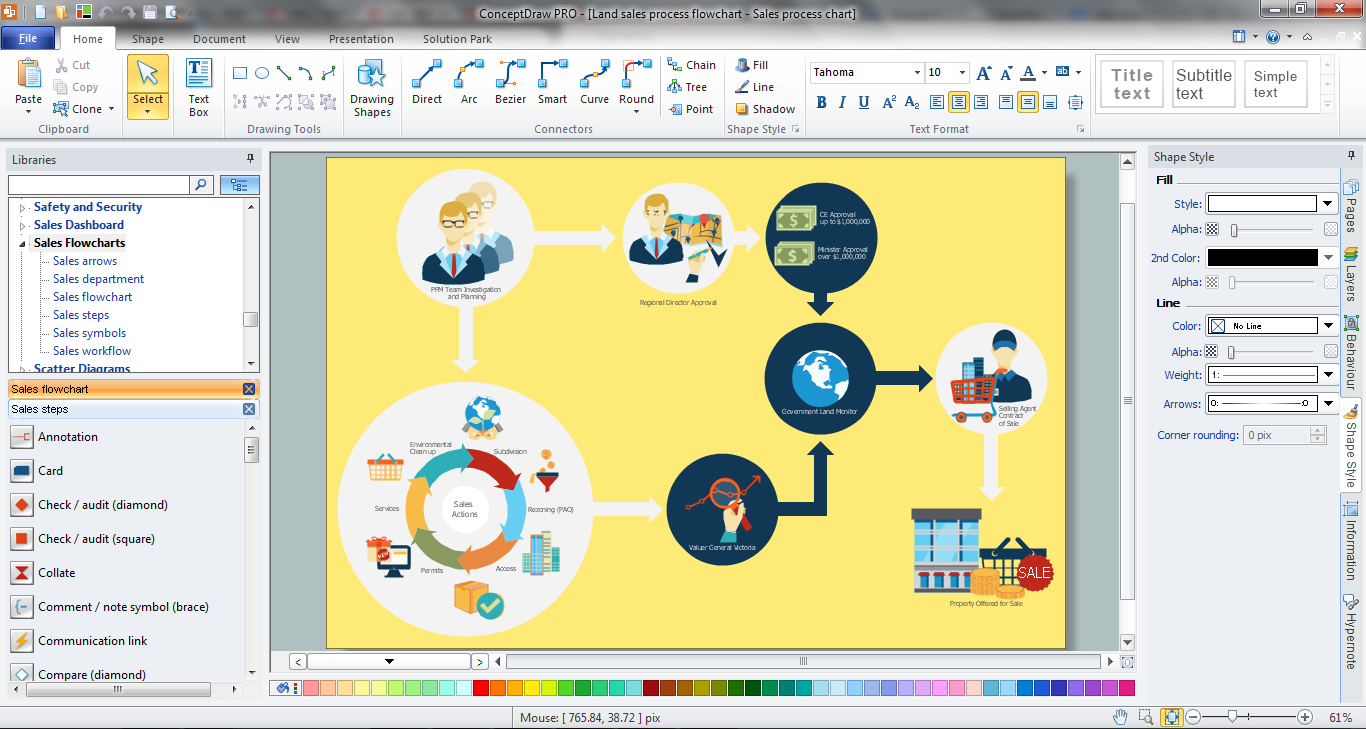Screen dimensions: 1366x729
Task: Open the line Weight dropdown
Action: pyautogui.click(x=1328, y=375)
